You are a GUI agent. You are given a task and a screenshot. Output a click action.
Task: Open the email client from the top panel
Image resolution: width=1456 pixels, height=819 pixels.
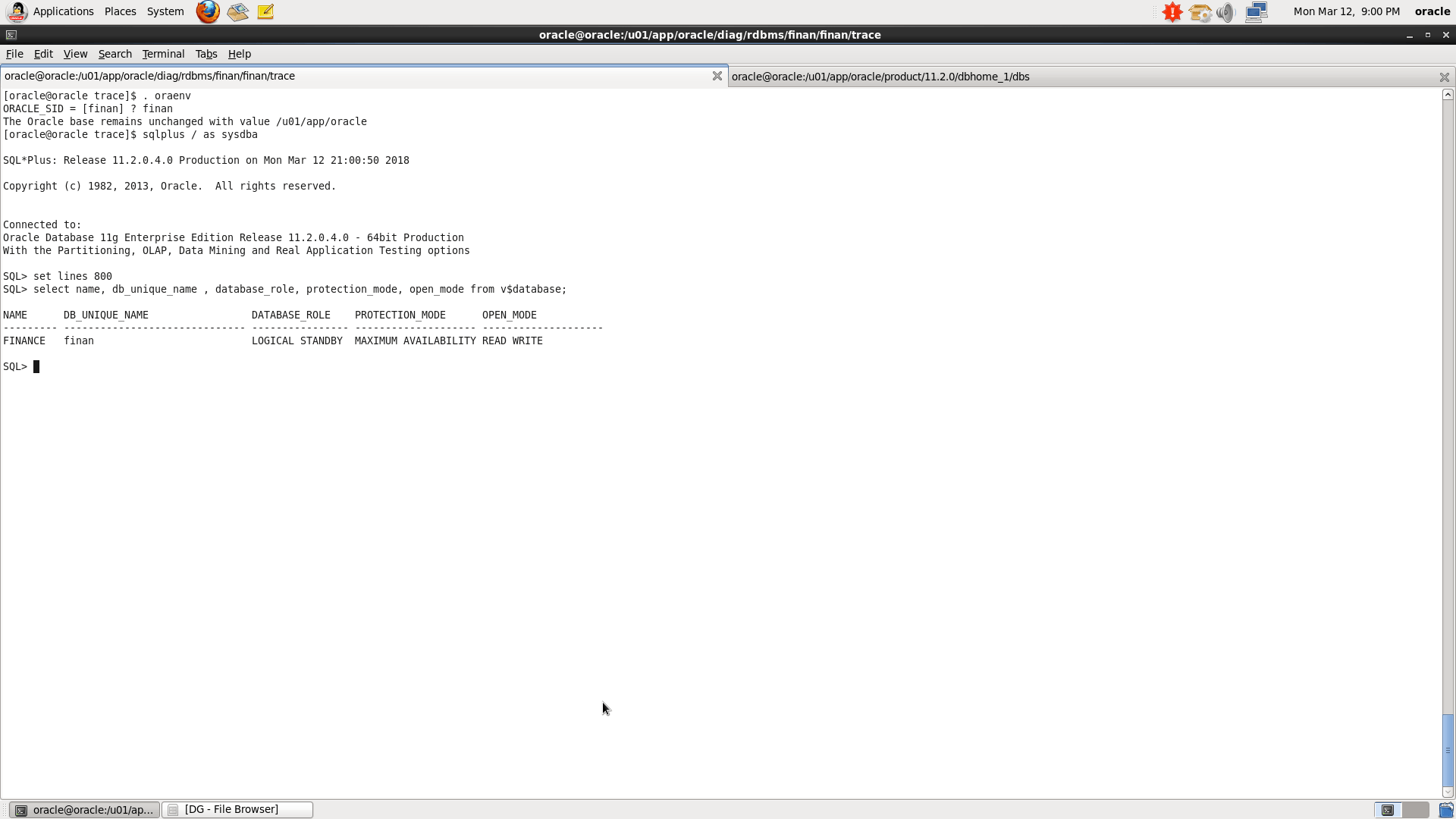tap(237, 11)
